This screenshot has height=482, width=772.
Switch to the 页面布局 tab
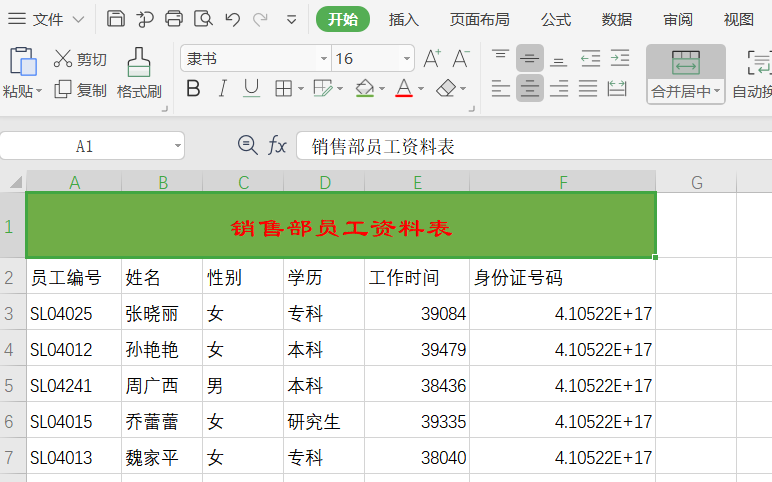[x=480, y=20]
